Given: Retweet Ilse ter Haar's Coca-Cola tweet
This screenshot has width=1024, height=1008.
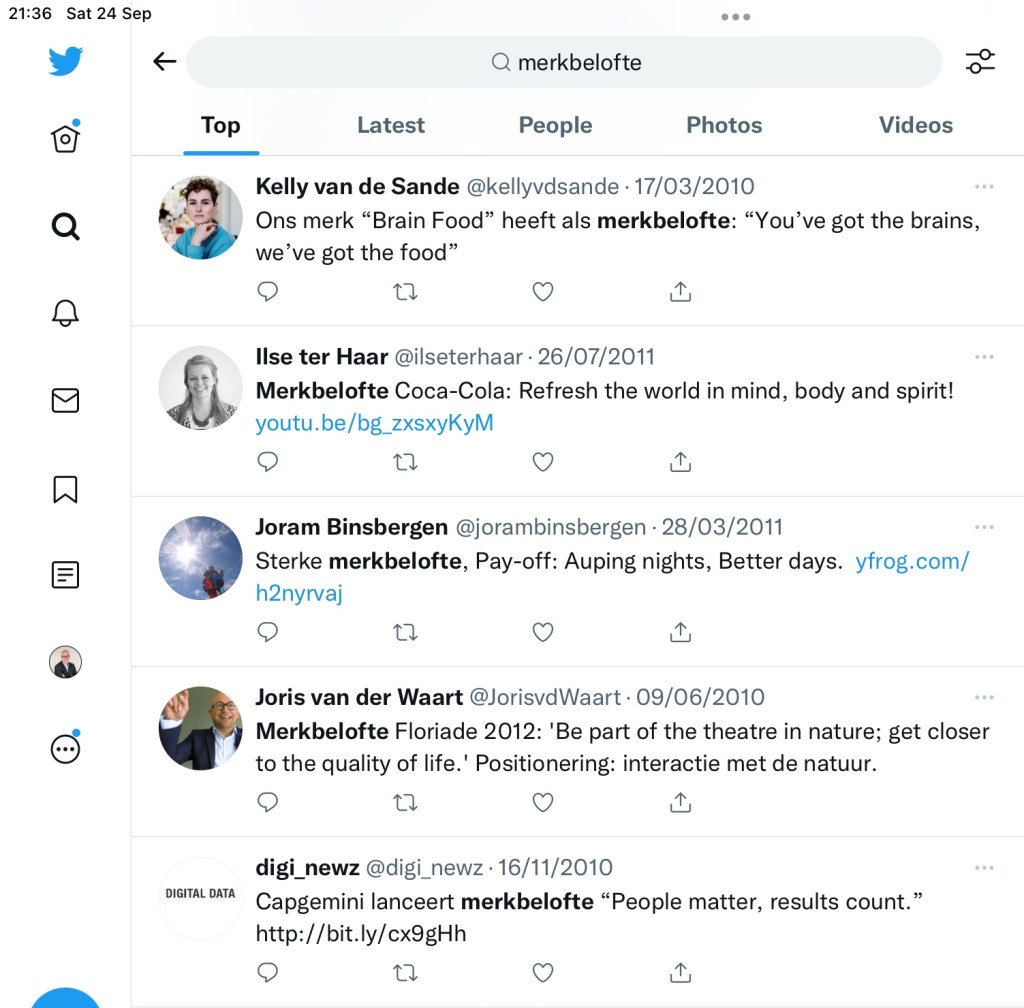Looking at the screenshot, I should coord(405,462).
